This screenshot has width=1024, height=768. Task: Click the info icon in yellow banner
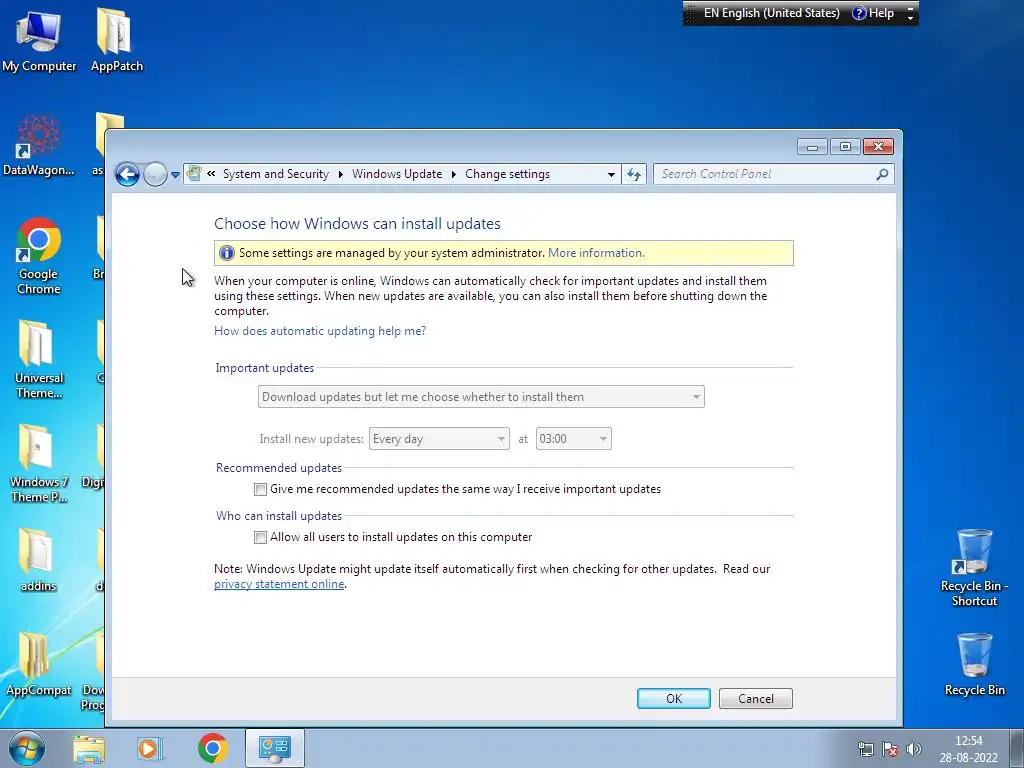[227, 253]
